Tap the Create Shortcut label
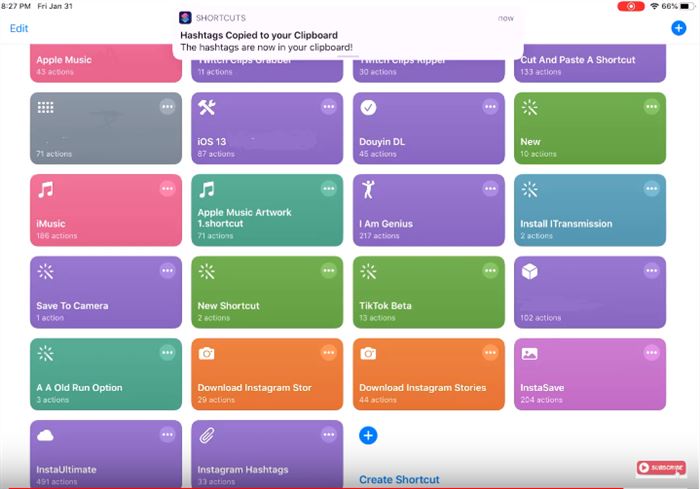 tap(399, 479)
